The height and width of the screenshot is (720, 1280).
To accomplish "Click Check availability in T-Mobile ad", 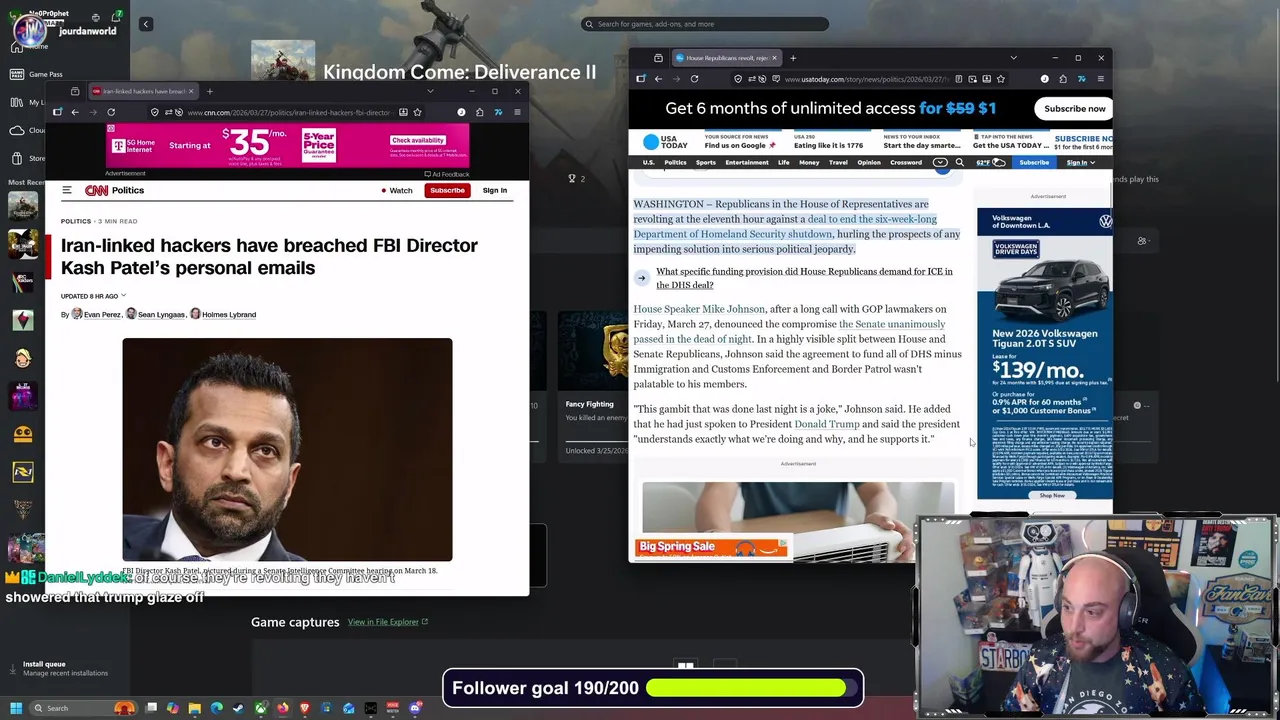I will pyautogui.click(x=417, y=140).
